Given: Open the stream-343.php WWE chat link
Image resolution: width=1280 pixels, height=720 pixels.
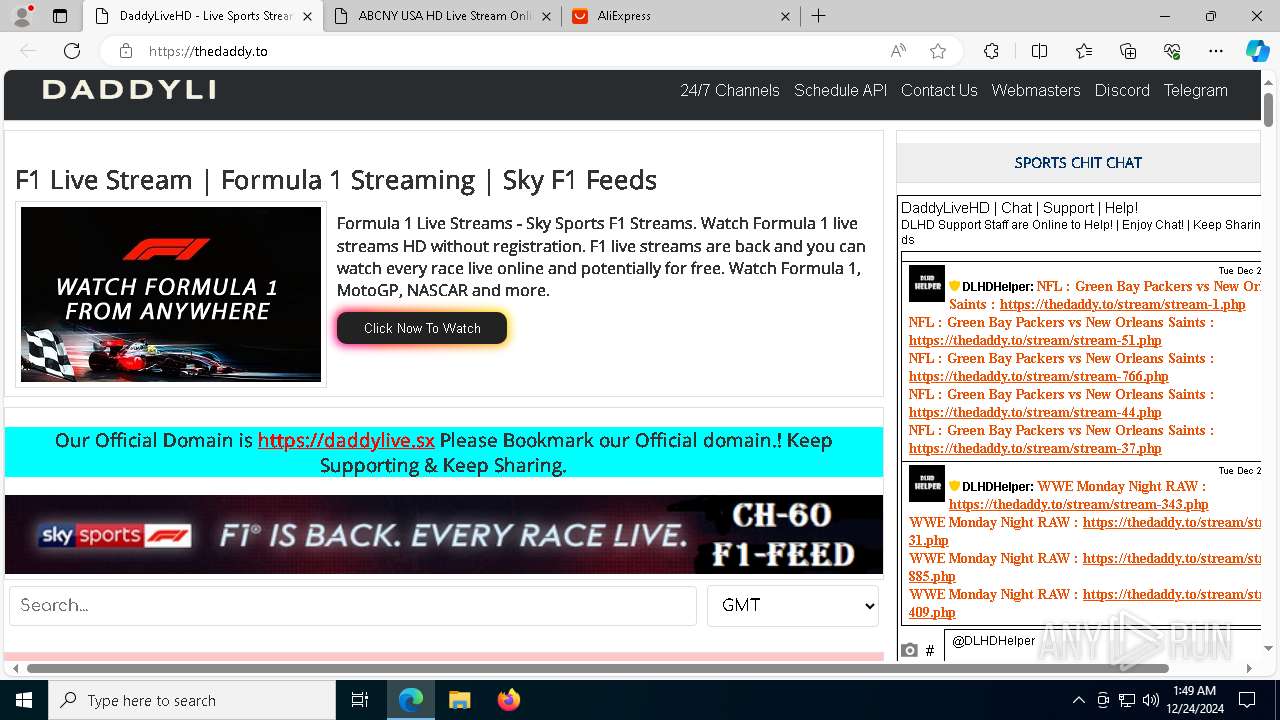Looking at the screenshot, I should click(1078, 505).
